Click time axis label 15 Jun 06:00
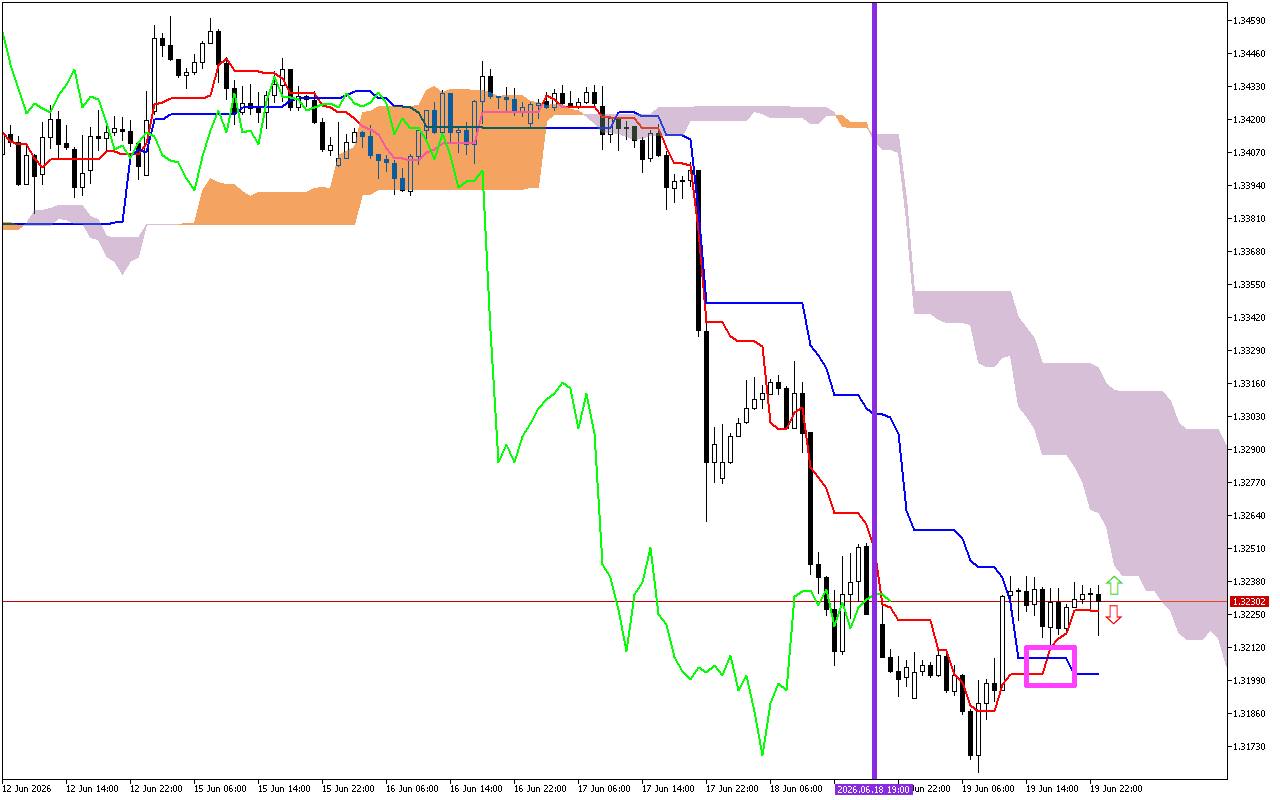 219,789
